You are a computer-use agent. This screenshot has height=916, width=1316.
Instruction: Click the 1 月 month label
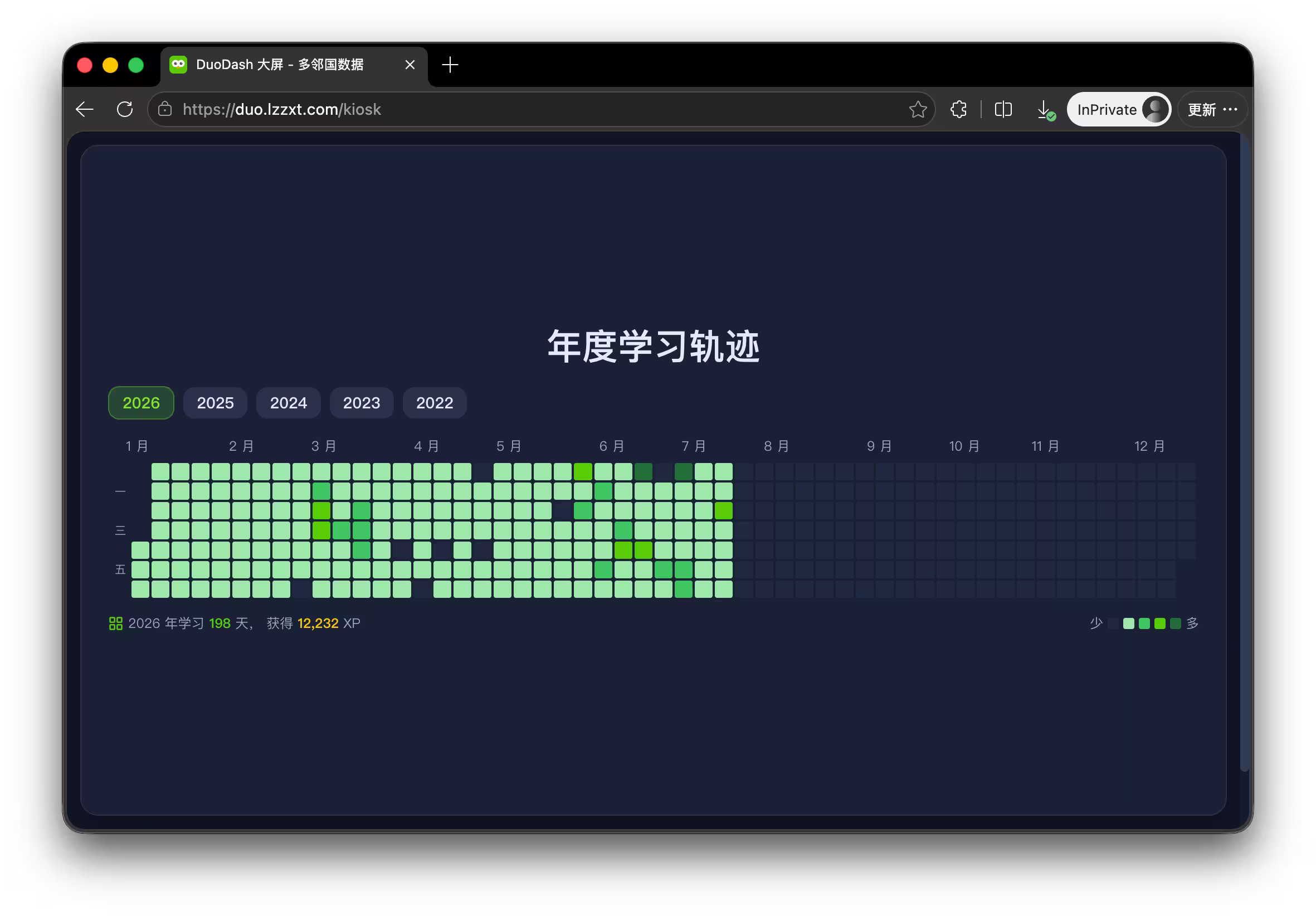(137, 446)
